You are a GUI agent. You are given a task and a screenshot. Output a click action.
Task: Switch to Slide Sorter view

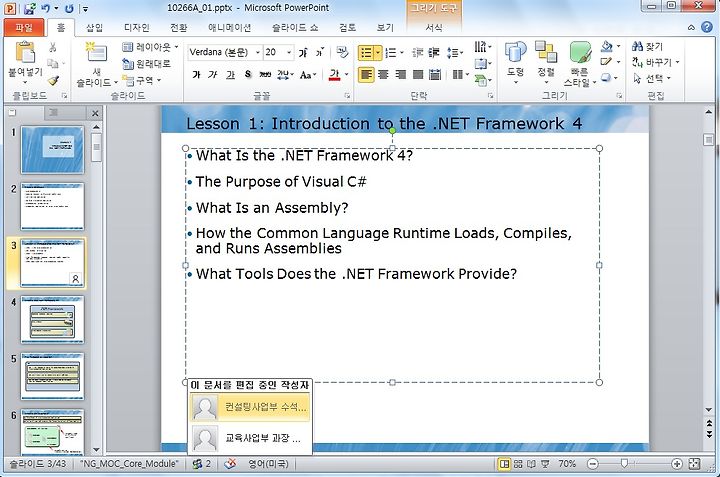pyautogui.click(x=518, y=464)
